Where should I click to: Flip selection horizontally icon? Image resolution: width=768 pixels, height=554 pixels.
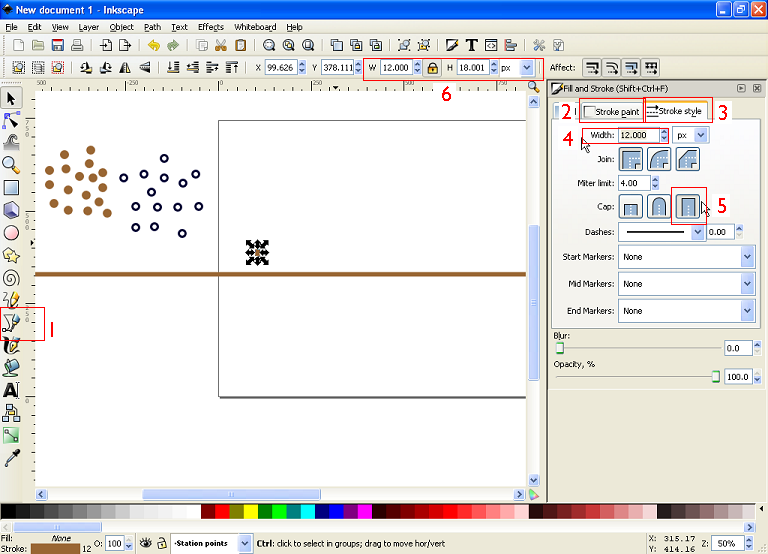pyautogui.click(x=125, y=68)
